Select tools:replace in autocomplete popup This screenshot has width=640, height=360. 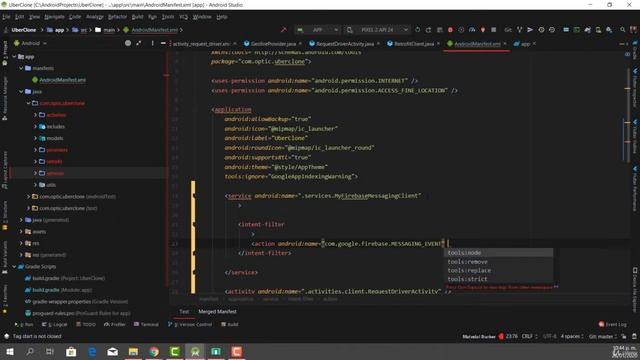click(x=498, y=270)
